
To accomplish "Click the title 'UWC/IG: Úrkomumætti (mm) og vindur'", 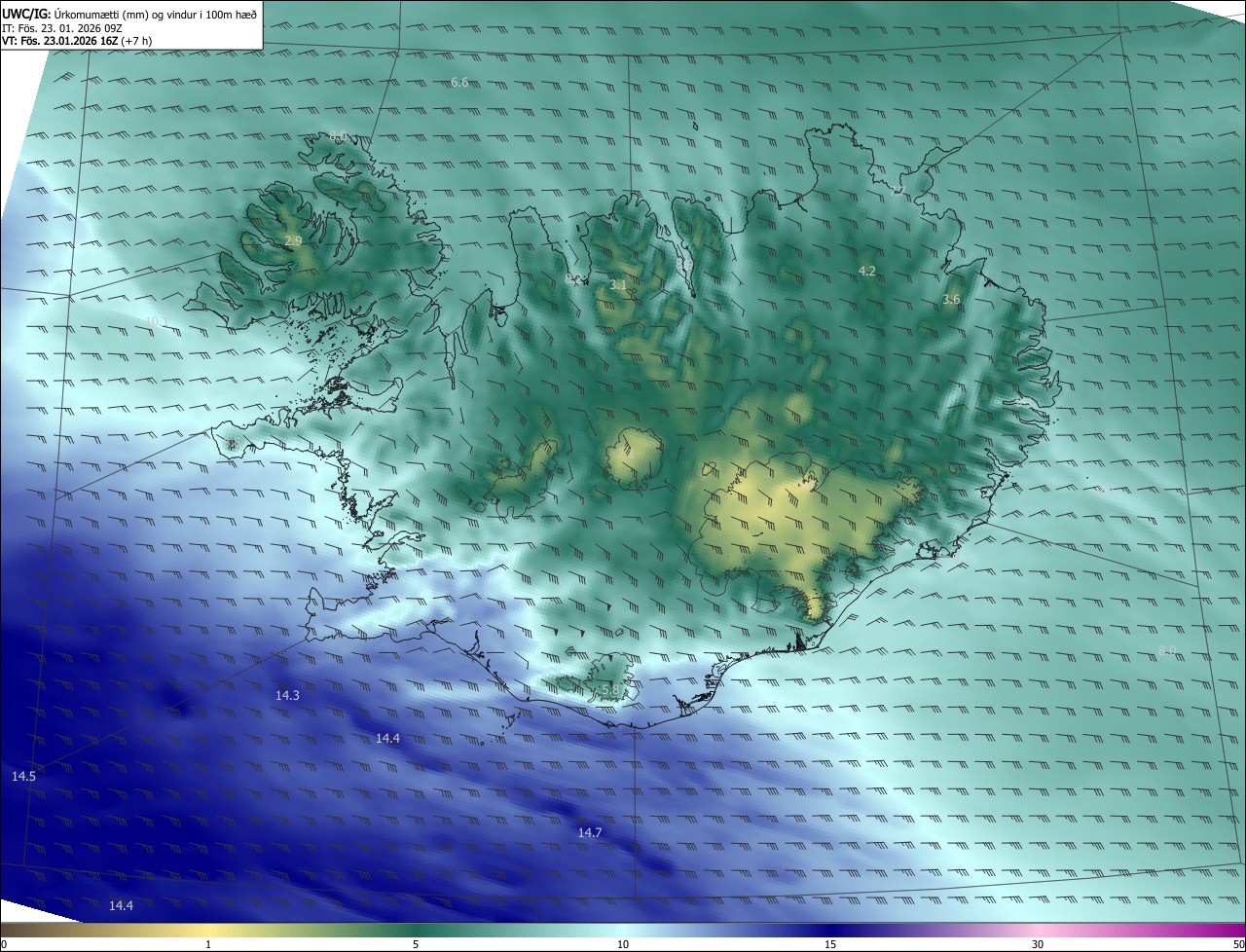I will click(x=129, y=14).
